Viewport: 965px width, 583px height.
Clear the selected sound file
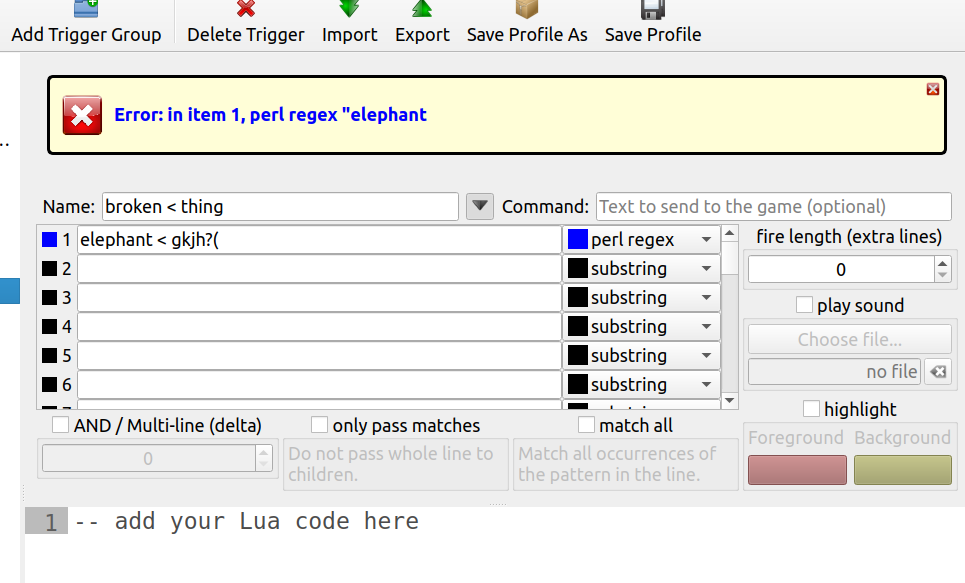point(938,371)
